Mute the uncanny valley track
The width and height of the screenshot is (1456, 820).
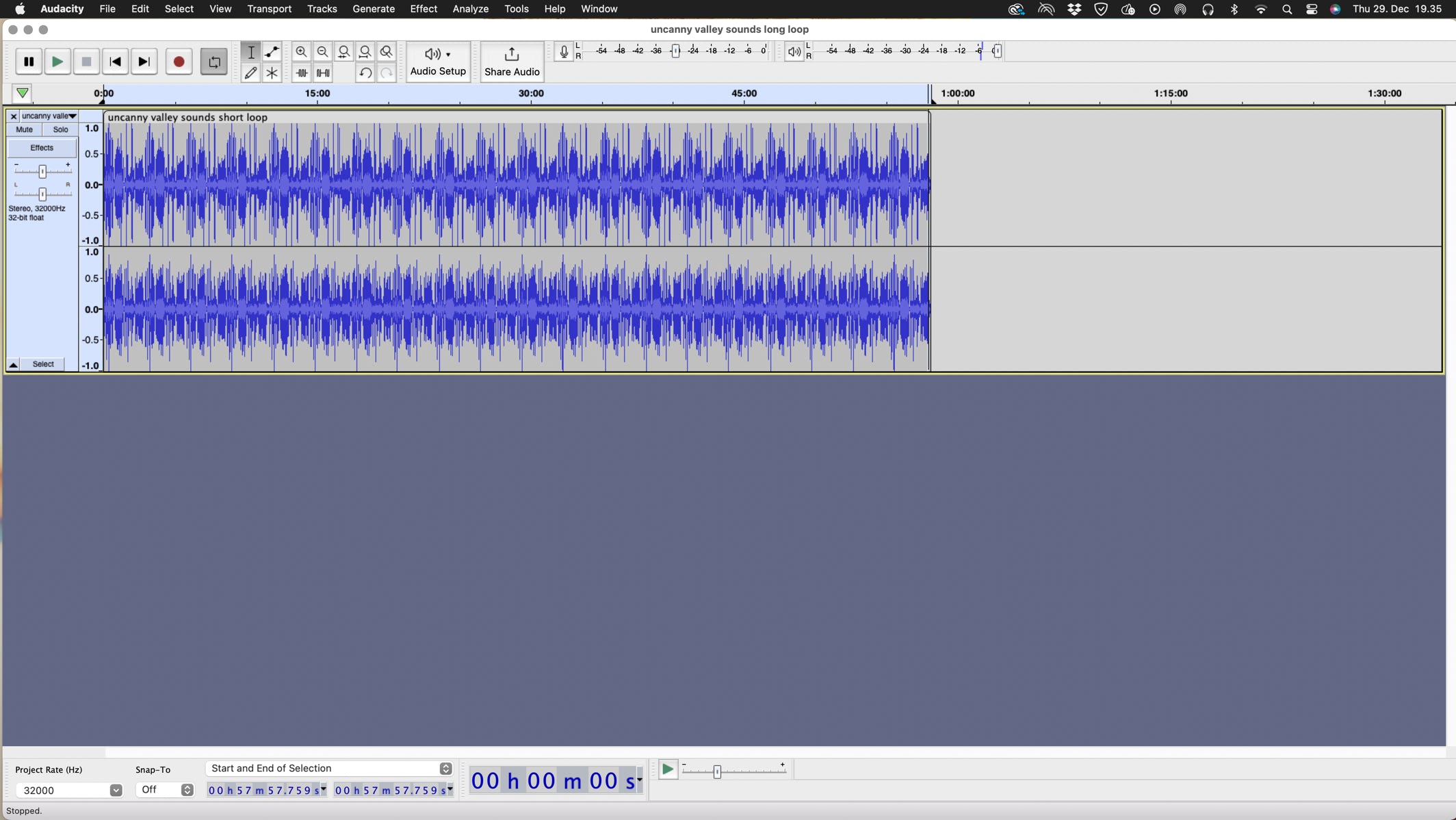[x=25, y=130]
